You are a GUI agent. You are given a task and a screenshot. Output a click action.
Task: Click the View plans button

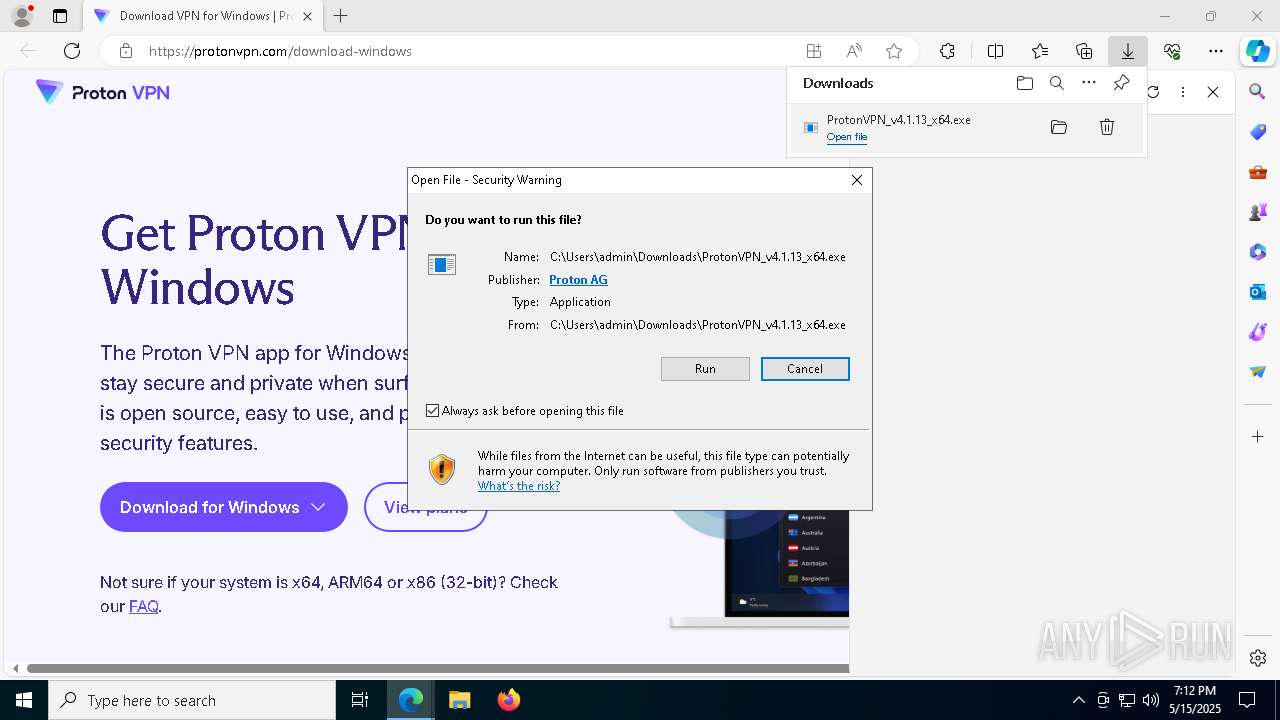coord(425,507)
